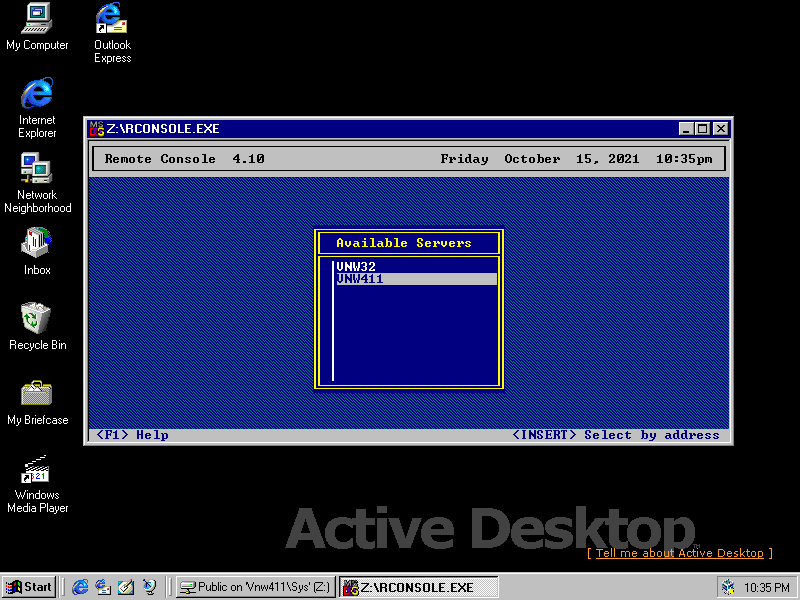This screenshot has width=800, height=600.
Task: Click the date Friday October 15, 2021
Action: pyautogui.click(x=540, y=159)
